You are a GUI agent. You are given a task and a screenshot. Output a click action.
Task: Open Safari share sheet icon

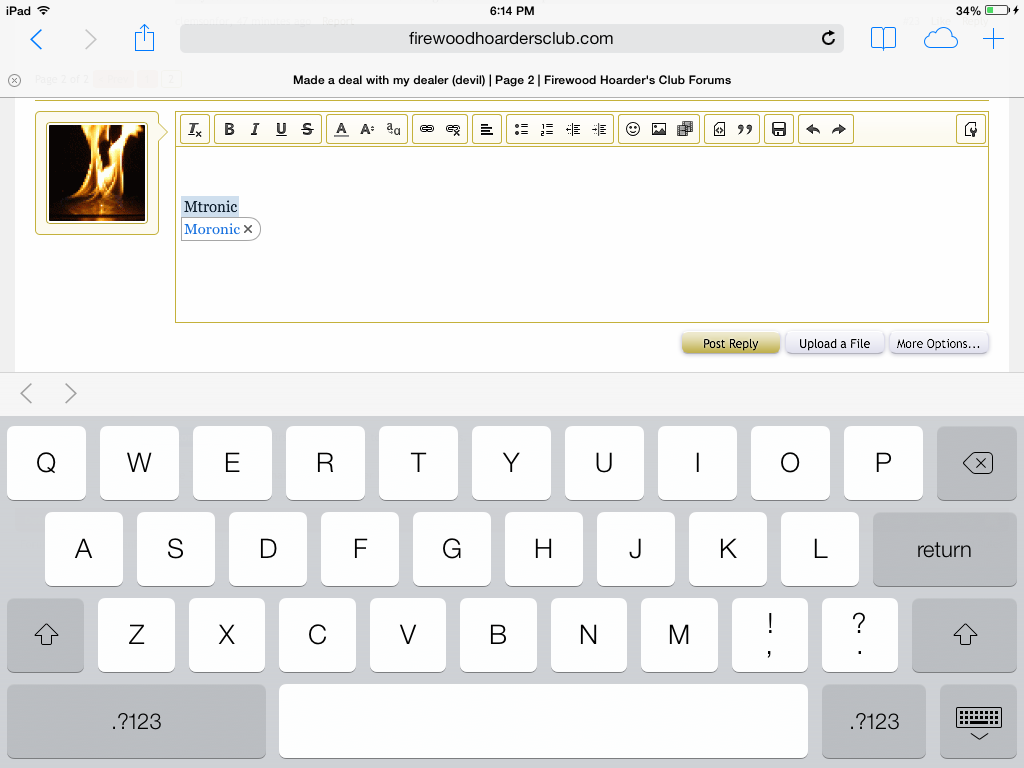(x=145, y=39)
